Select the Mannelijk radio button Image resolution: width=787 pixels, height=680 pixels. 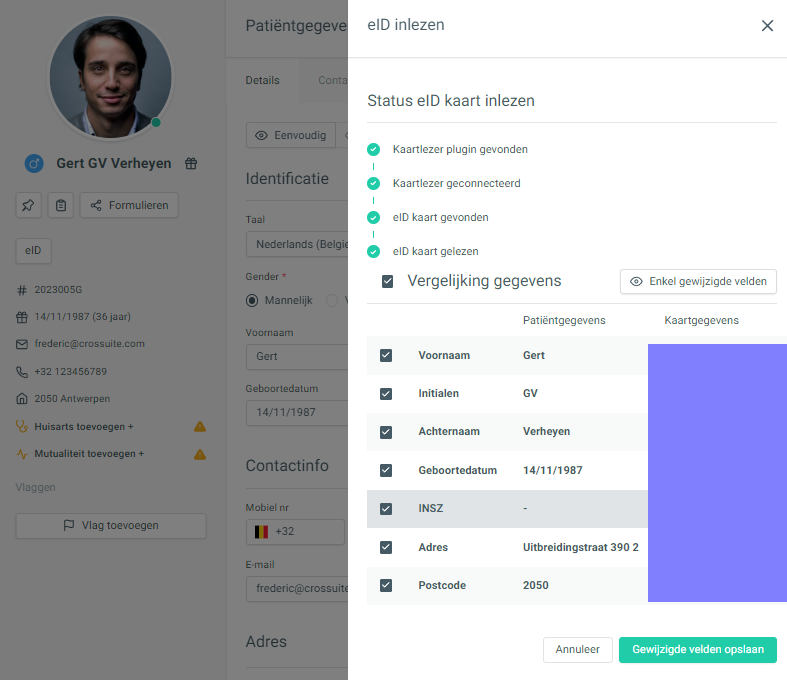(x=252, y=300)
